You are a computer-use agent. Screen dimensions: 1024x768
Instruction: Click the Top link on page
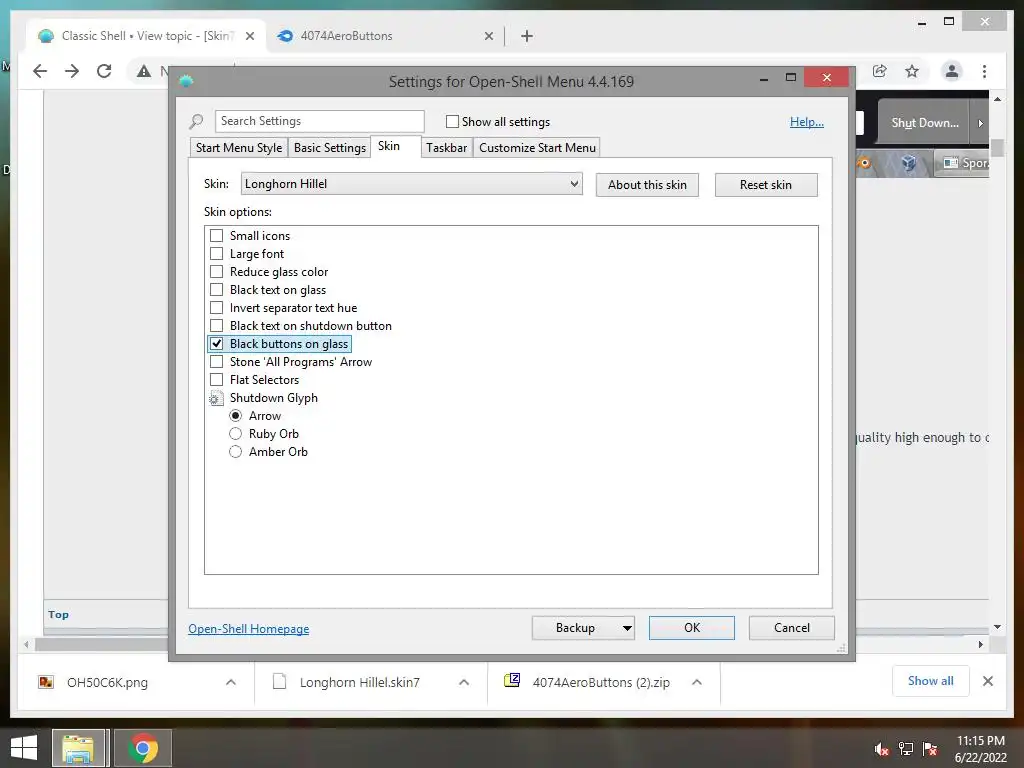tap(58, 615)
